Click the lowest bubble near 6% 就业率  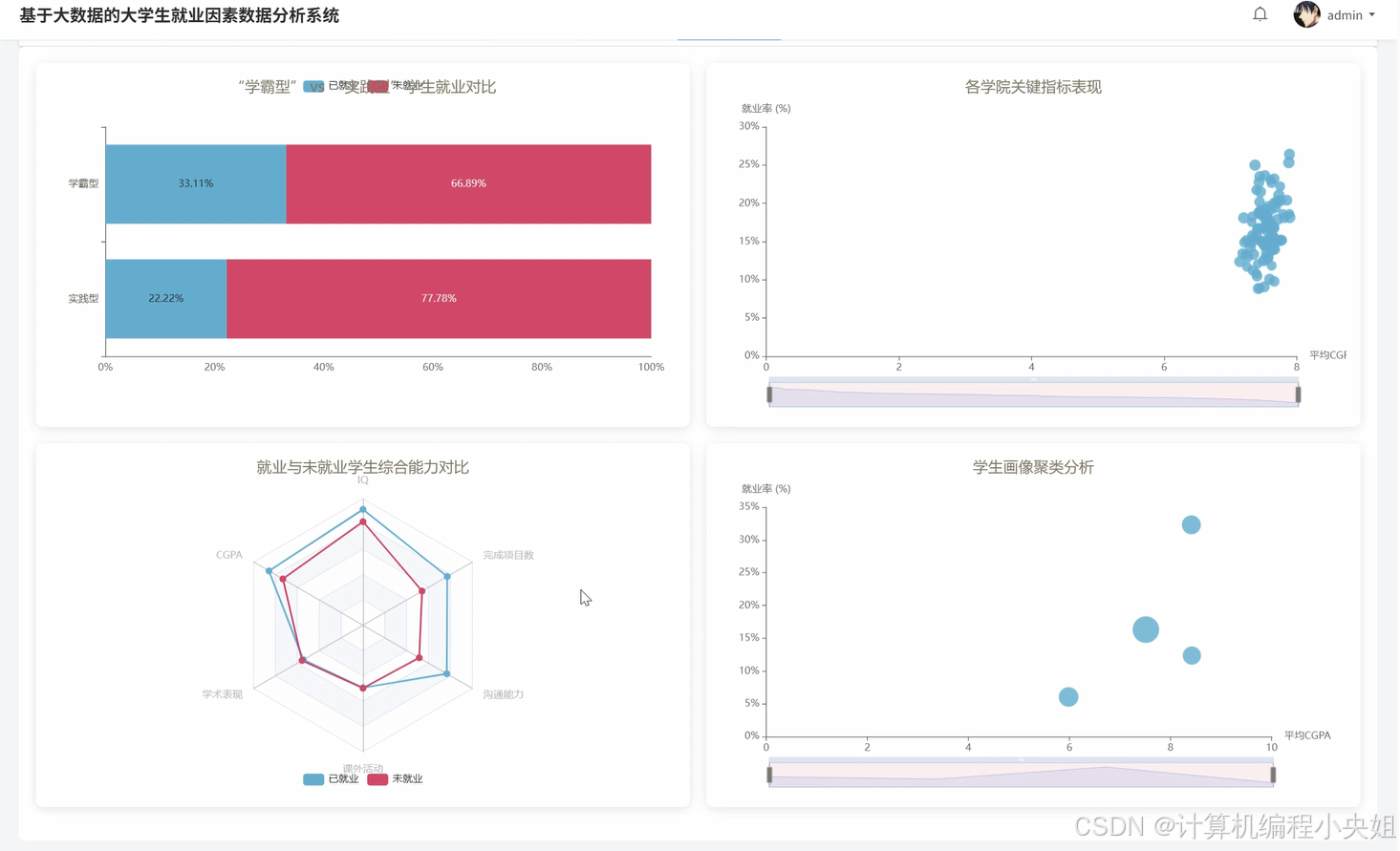point(1068,697)
